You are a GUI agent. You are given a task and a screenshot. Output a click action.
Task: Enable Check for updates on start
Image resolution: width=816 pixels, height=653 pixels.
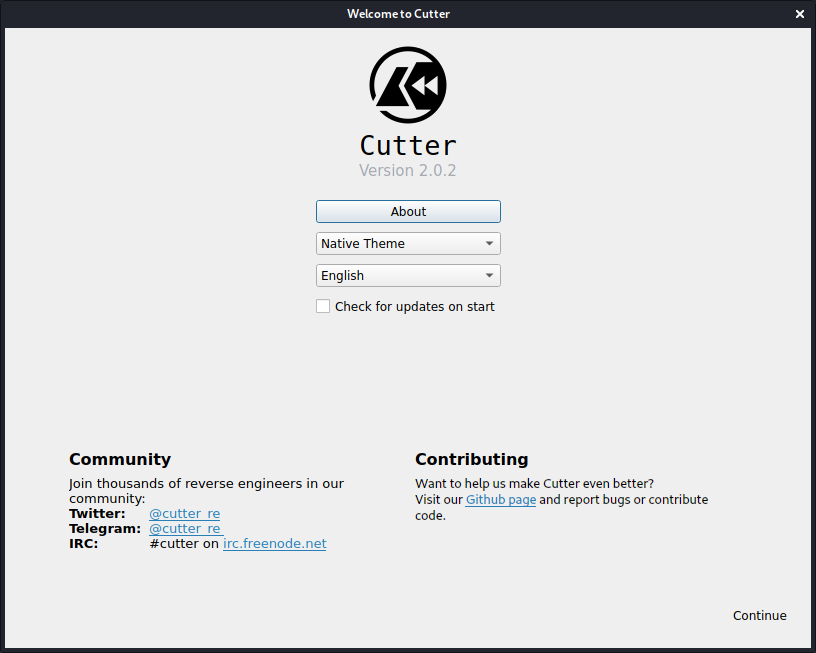pos(323,307)
